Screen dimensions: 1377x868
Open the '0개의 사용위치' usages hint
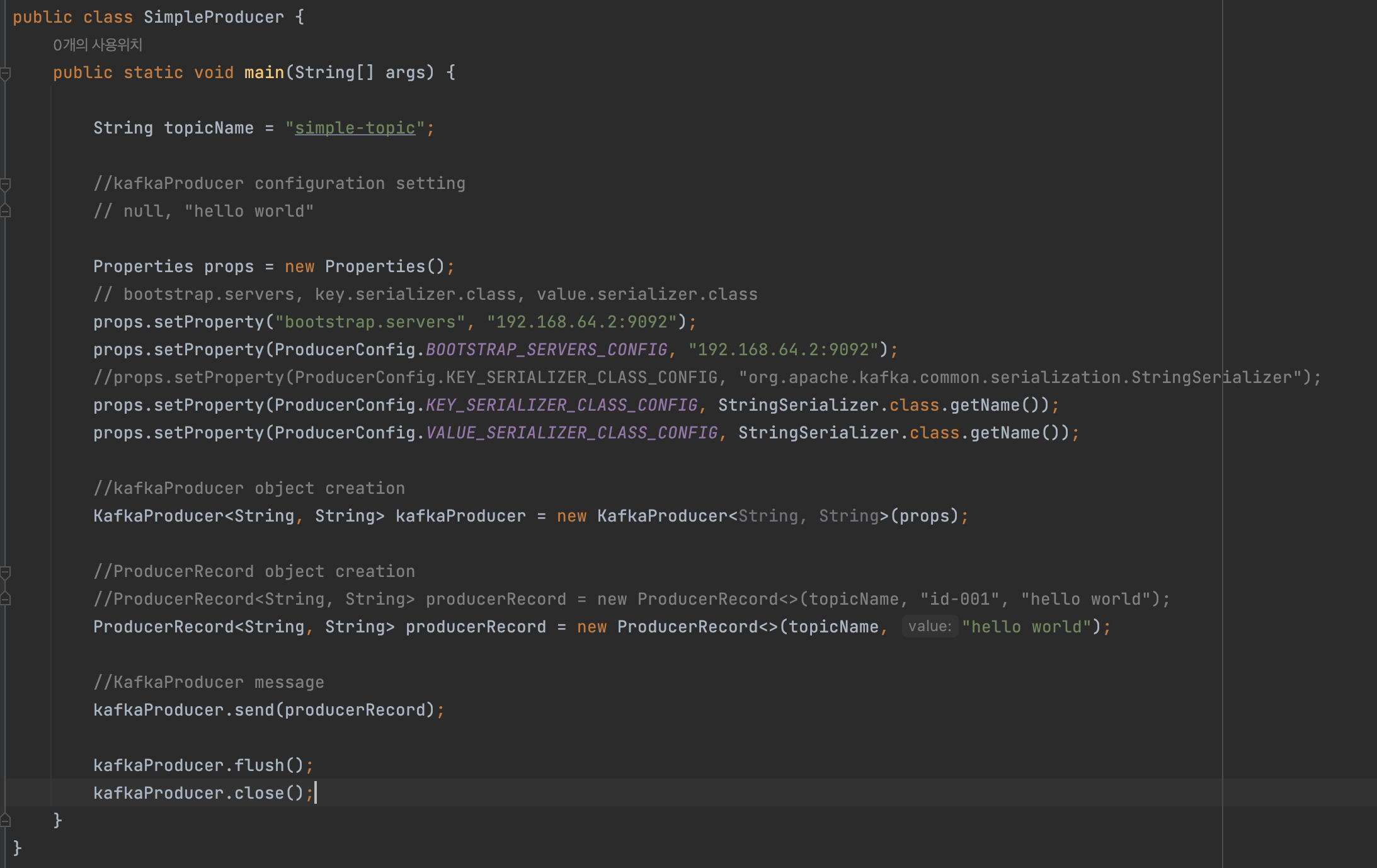pyautogui.click(x=98, y=45)
